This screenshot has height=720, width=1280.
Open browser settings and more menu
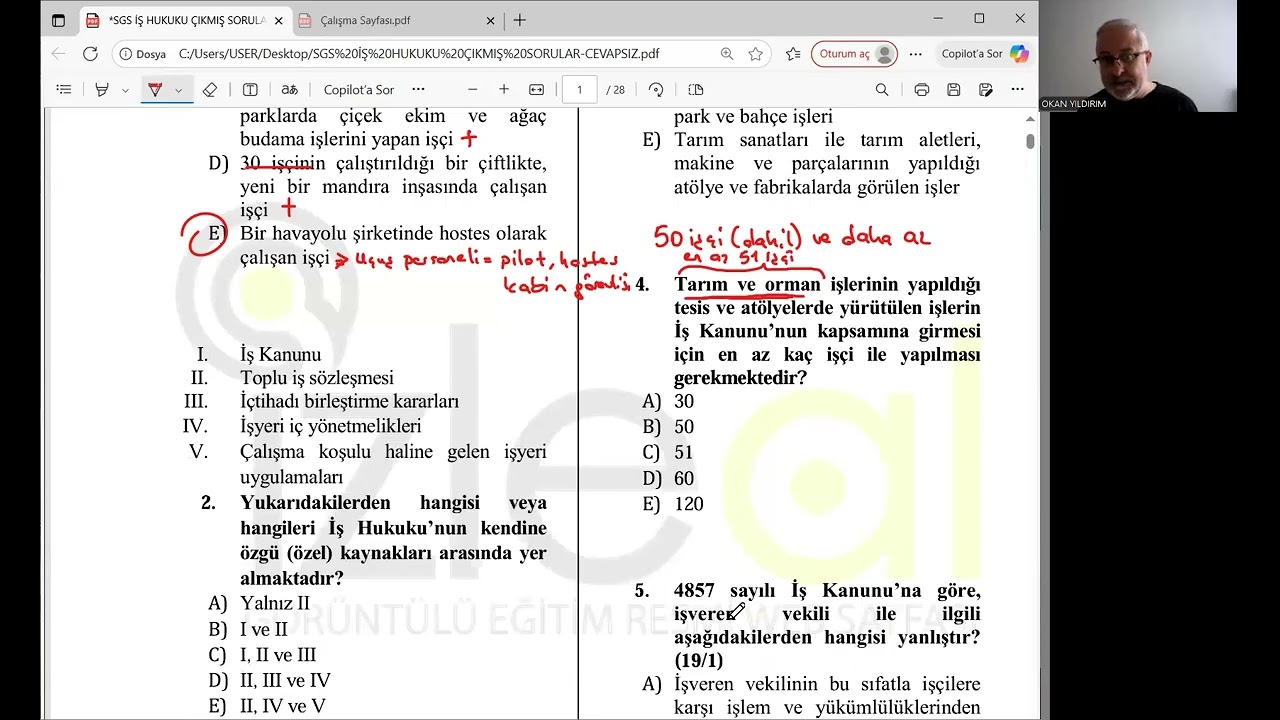(915, 54)
